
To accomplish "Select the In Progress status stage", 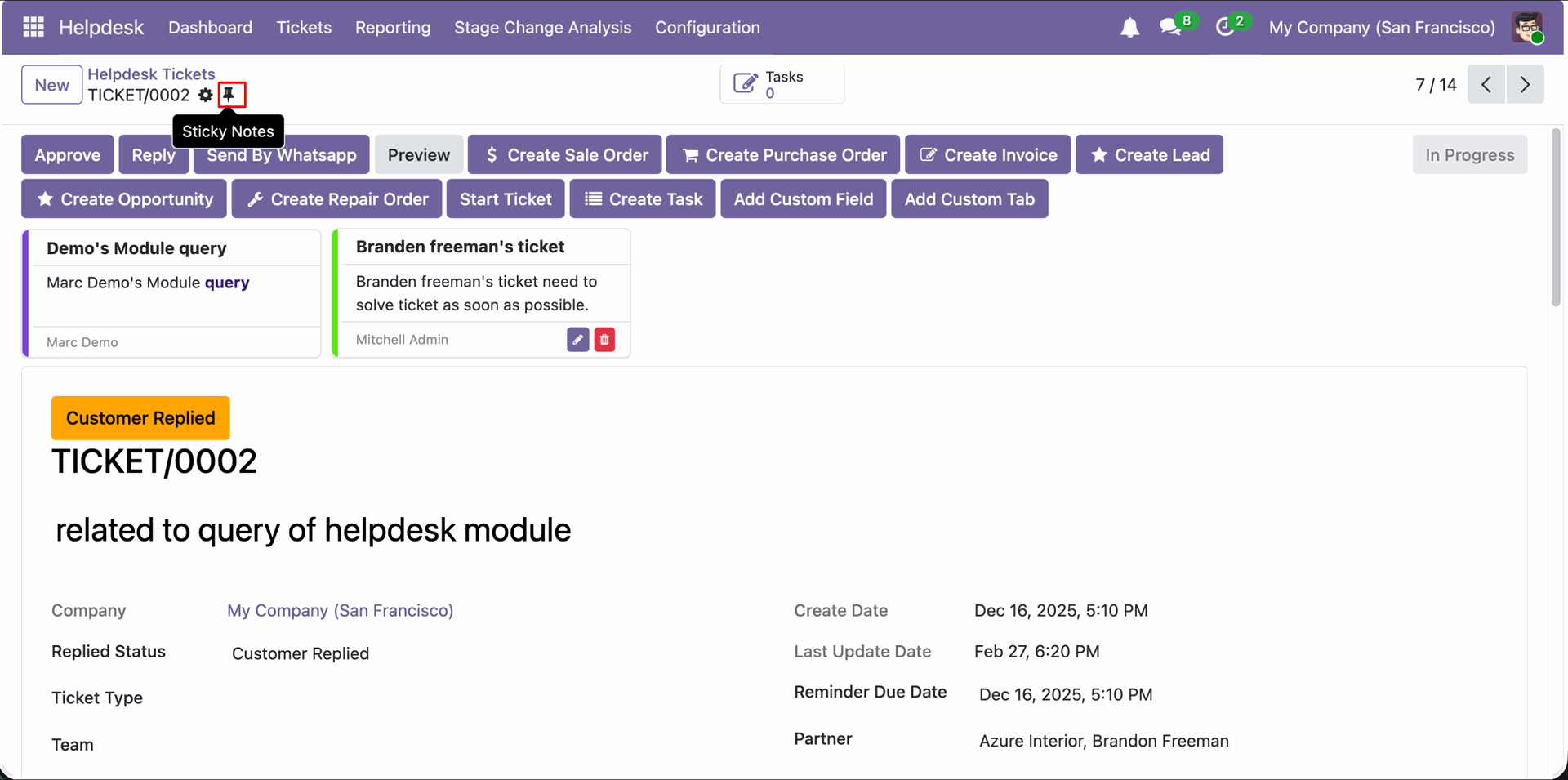I will click(x=1469, y=155).
